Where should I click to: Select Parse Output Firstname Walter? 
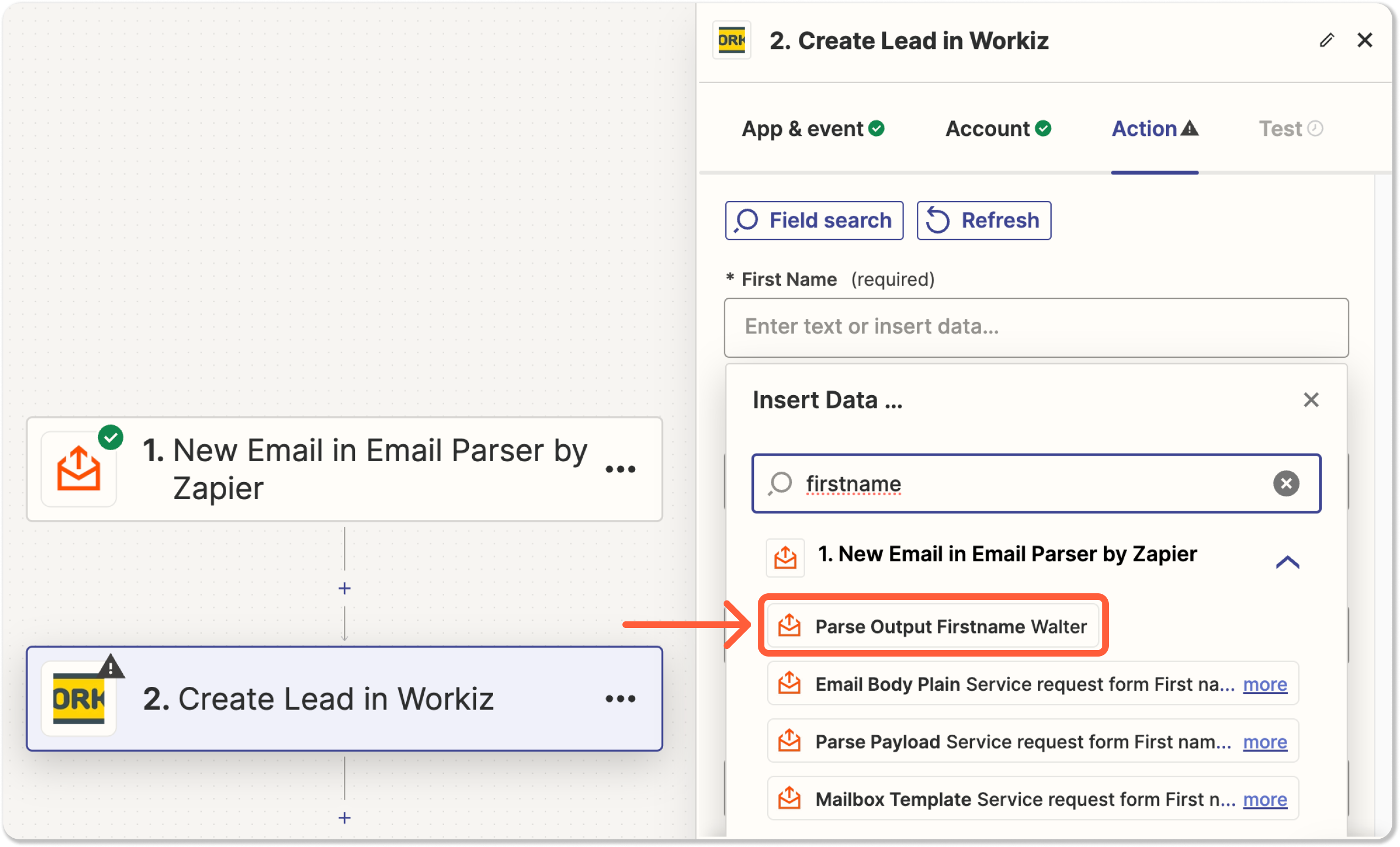[x=933, y=626]
